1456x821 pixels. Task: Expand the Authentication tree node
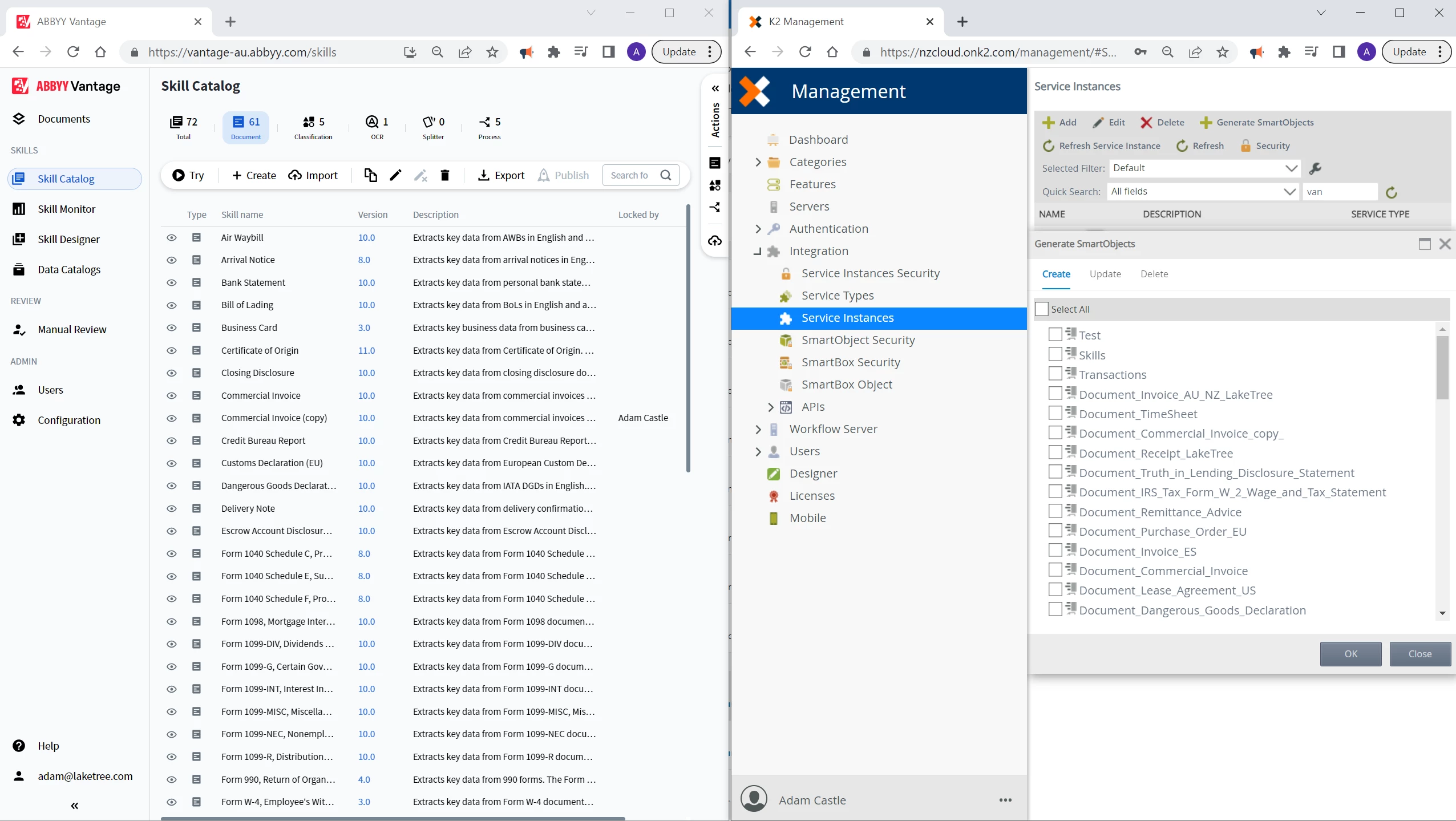758,229
